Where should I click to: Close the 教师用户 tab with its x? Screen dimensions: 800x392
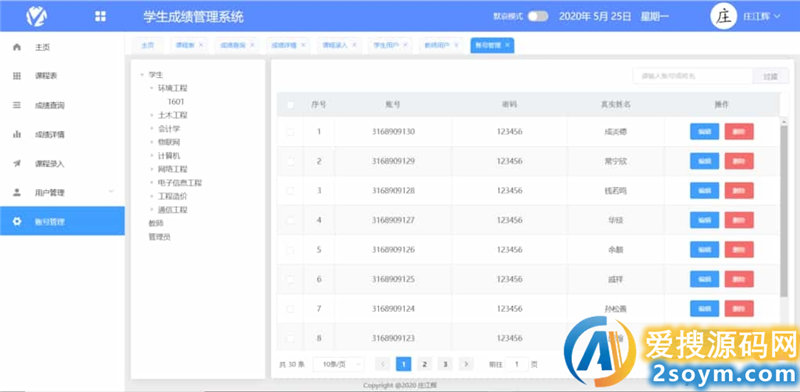(x=456, y=45)
